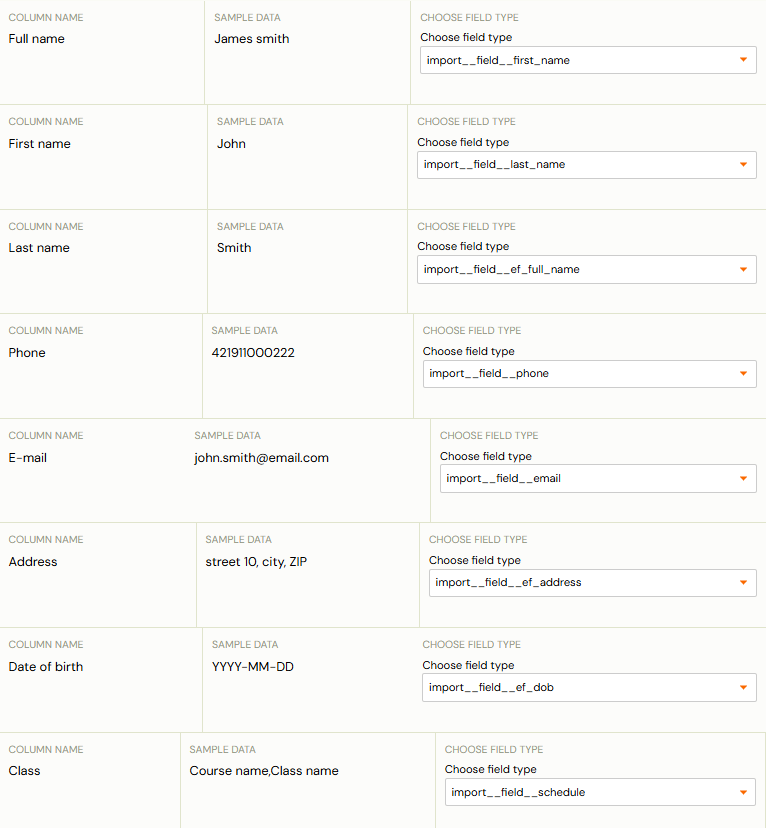Viewport: 766px width, 828px height.
Task: Open the Class field type dropdown
Action: tap(600, 792)
